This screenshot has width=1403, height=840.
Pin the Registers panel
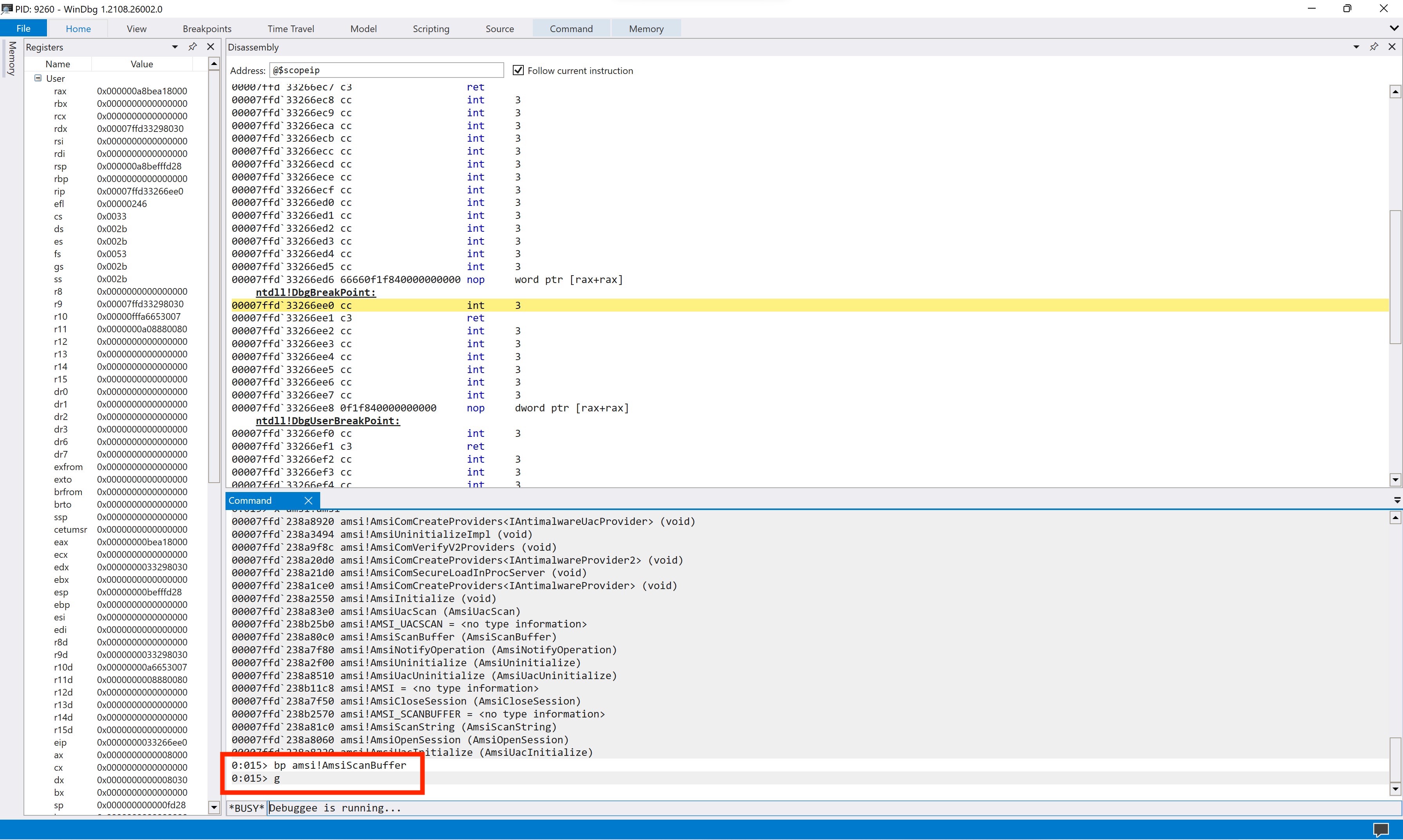pyautogui.click(x=193, y=47)
